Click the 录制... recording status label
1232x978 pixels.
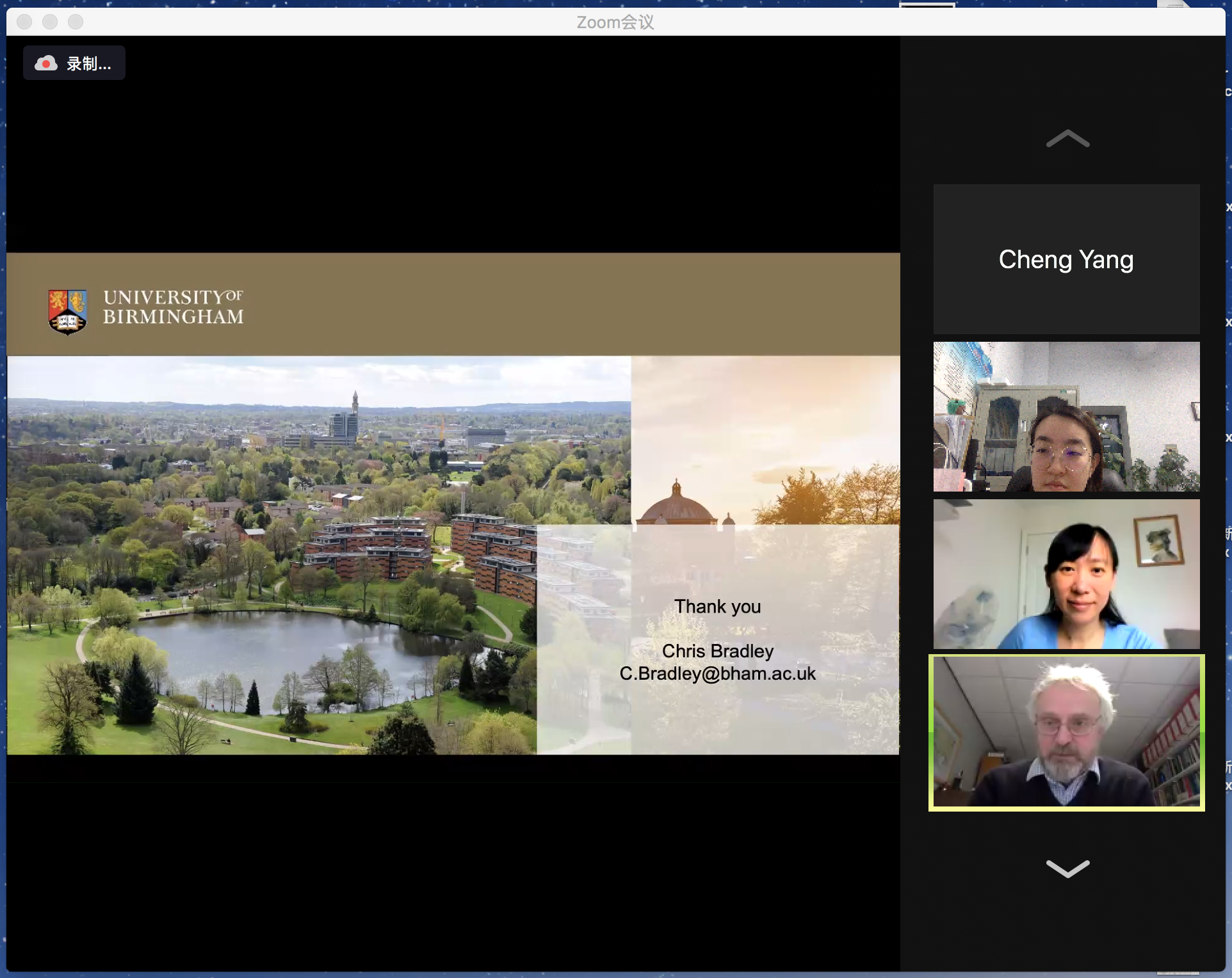point(88,64)
